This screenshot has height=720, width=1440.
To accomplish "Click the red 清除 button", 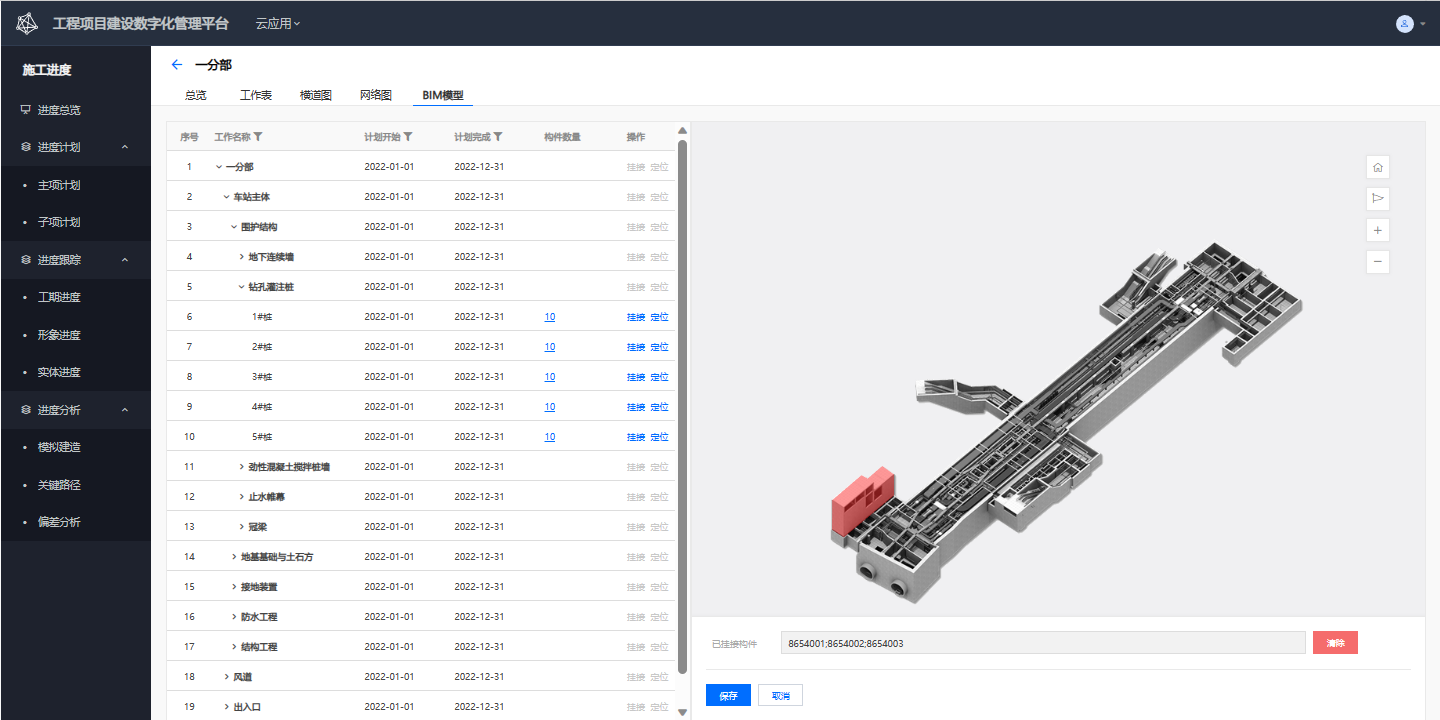I will [x=1335, y=643].
